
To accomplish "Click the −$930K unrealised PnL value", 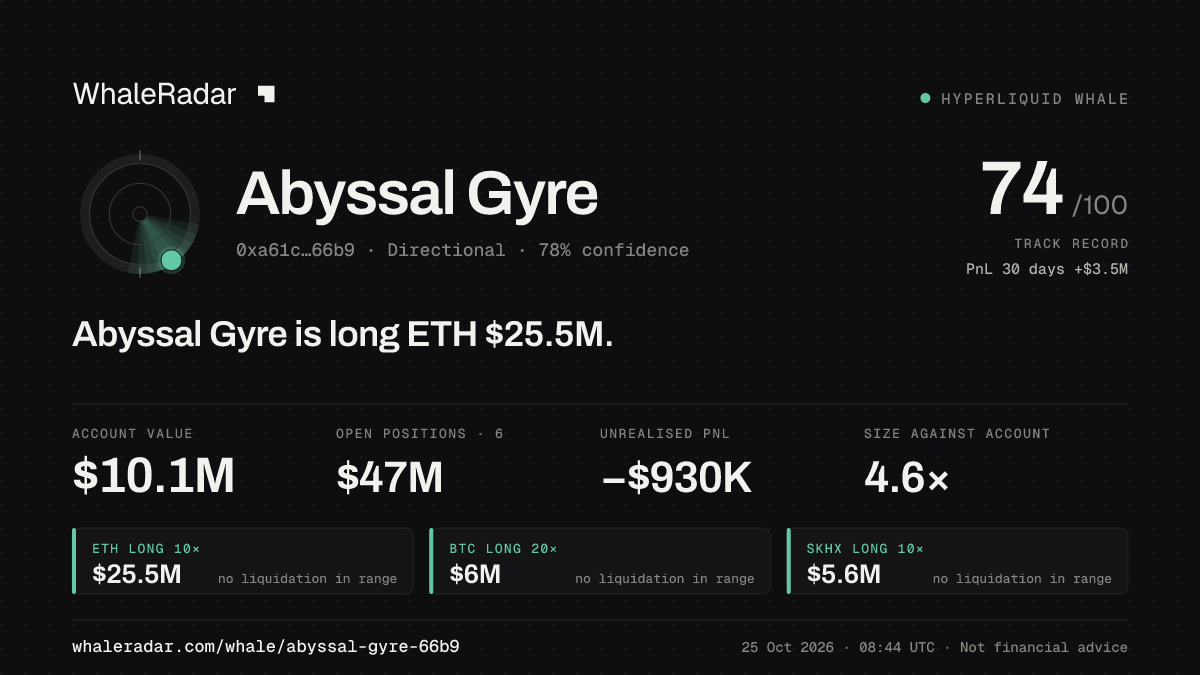I will tap(676, 477).
